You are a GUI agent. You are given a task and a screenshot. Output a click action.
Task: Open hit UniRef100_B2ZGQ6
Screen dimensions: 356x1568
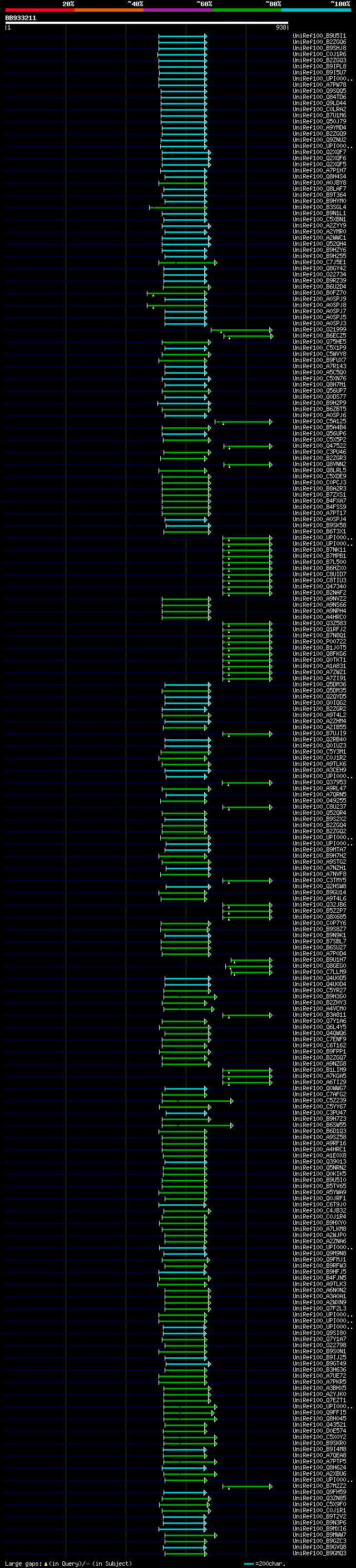319,42
